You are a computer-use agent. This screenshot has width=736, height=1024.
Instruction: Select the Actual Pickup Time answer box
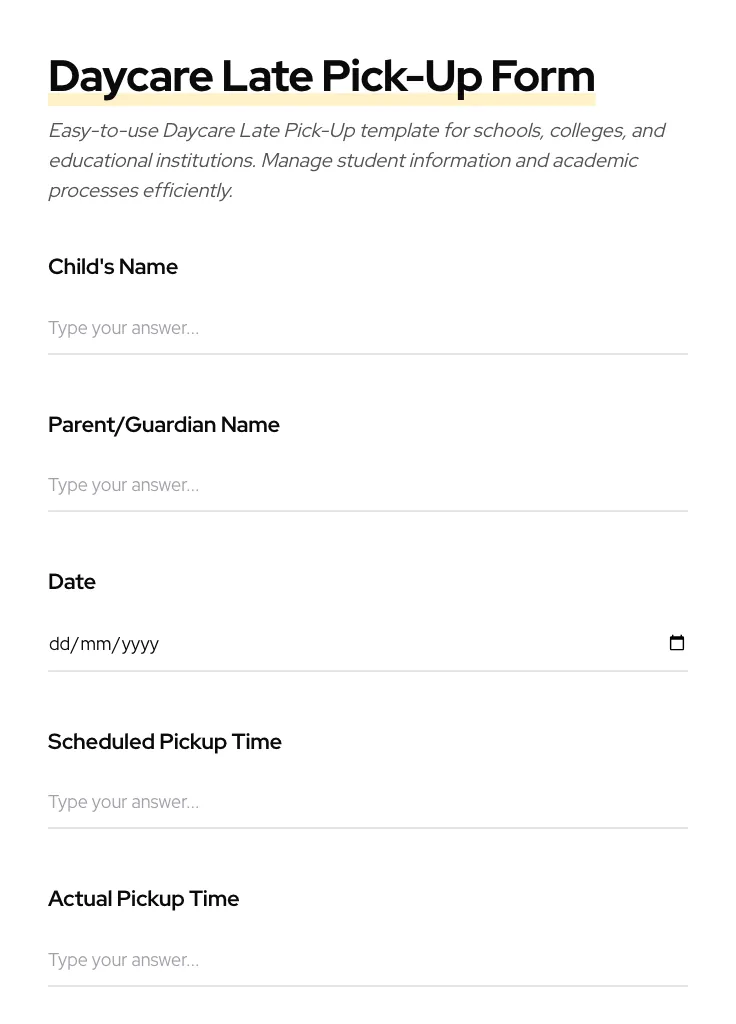[367, 960]
